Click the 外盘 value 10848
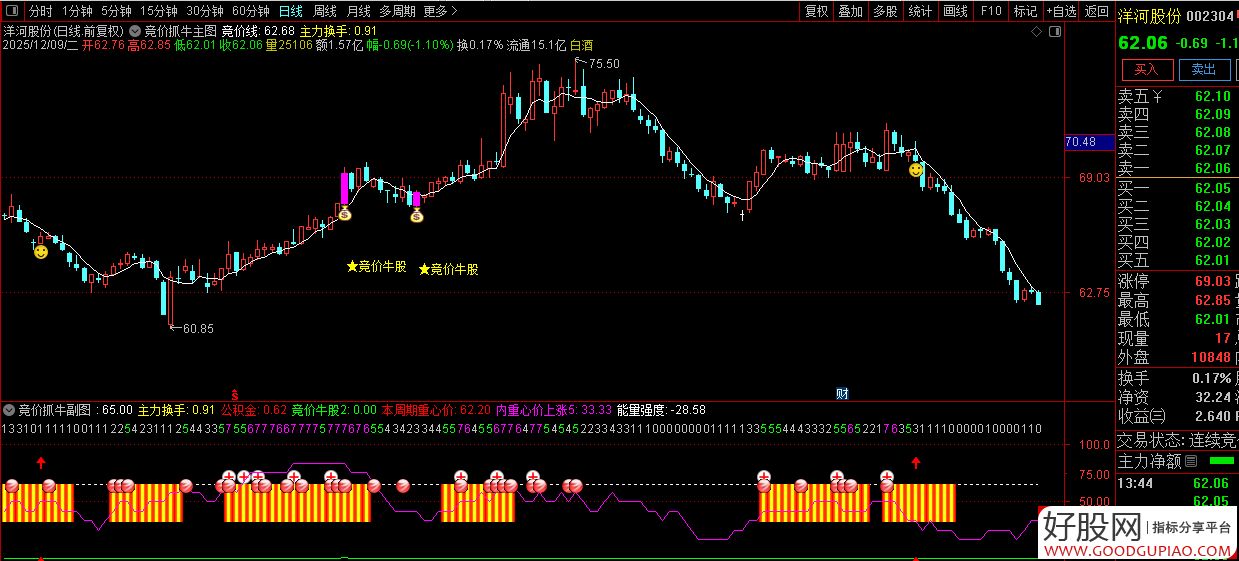Image resolution: width=1239 pixels, height=561 pixels. tap(1210, 358)
